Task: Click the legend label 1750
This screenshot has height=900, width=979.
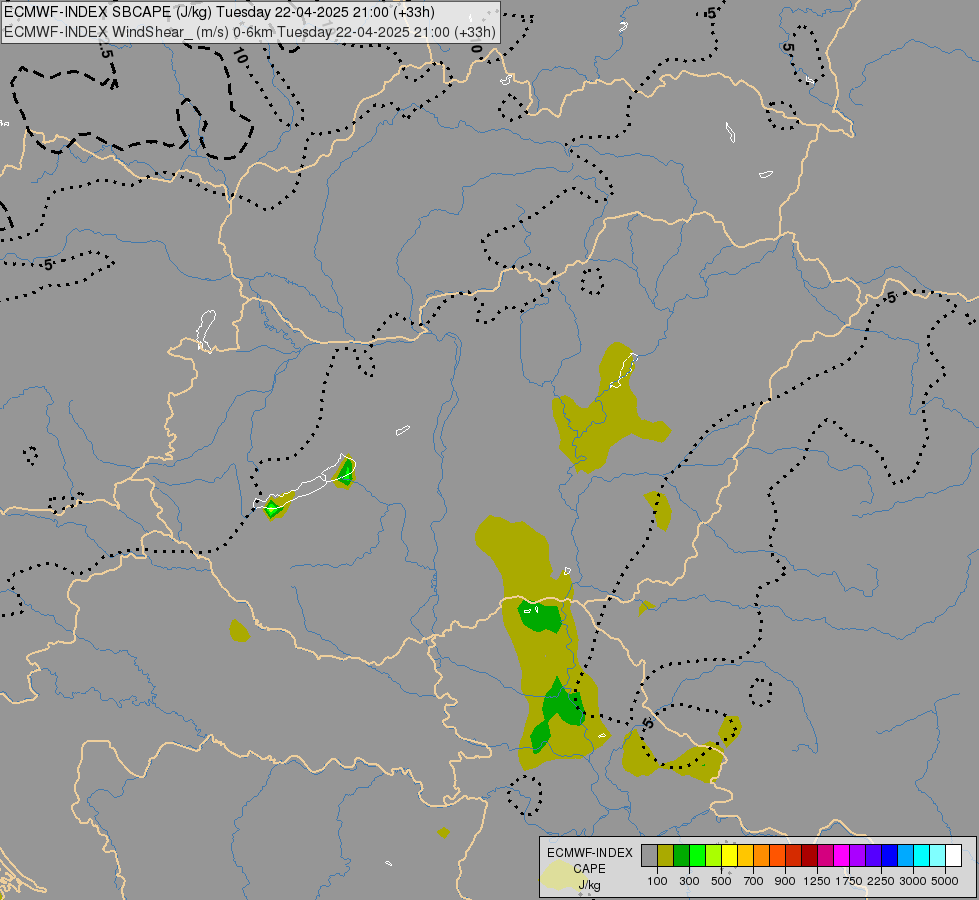Action: tap(849, 881)
